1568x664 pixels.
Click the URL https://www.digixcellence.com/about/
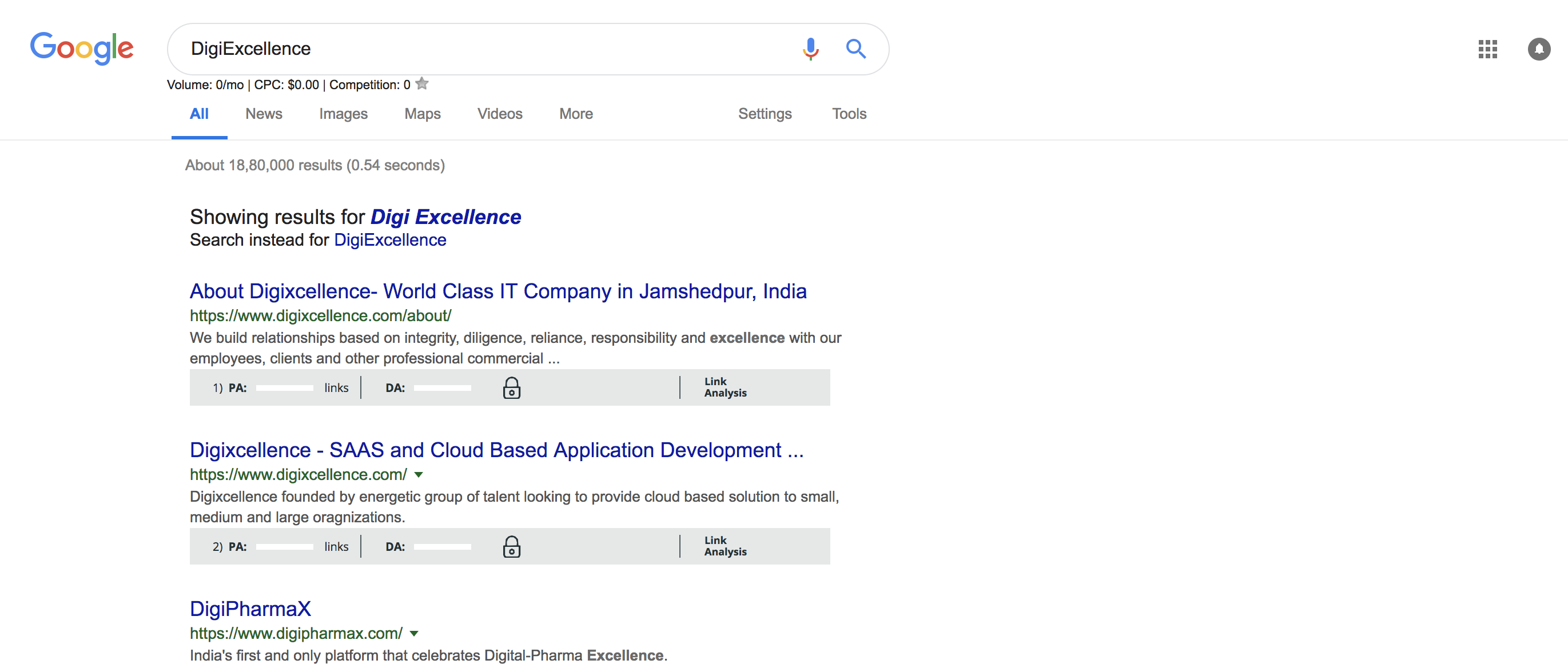pyautogui.click(x=320, y=316)
